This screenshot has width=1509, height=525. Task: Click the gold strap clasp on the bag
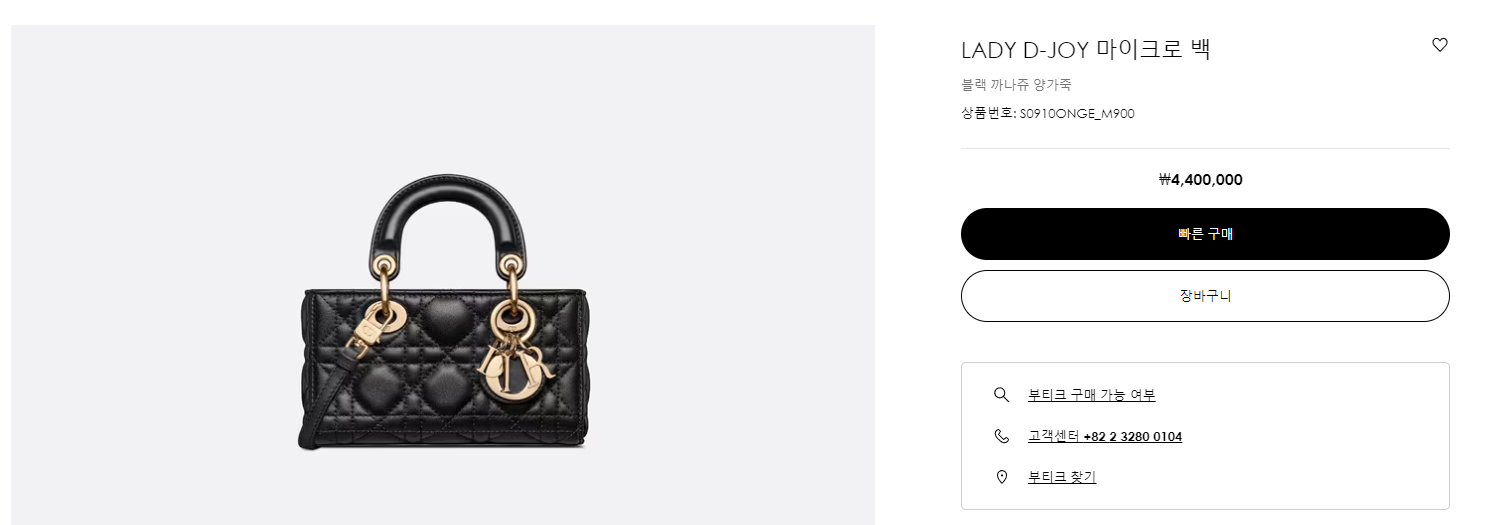coord(366,338)
